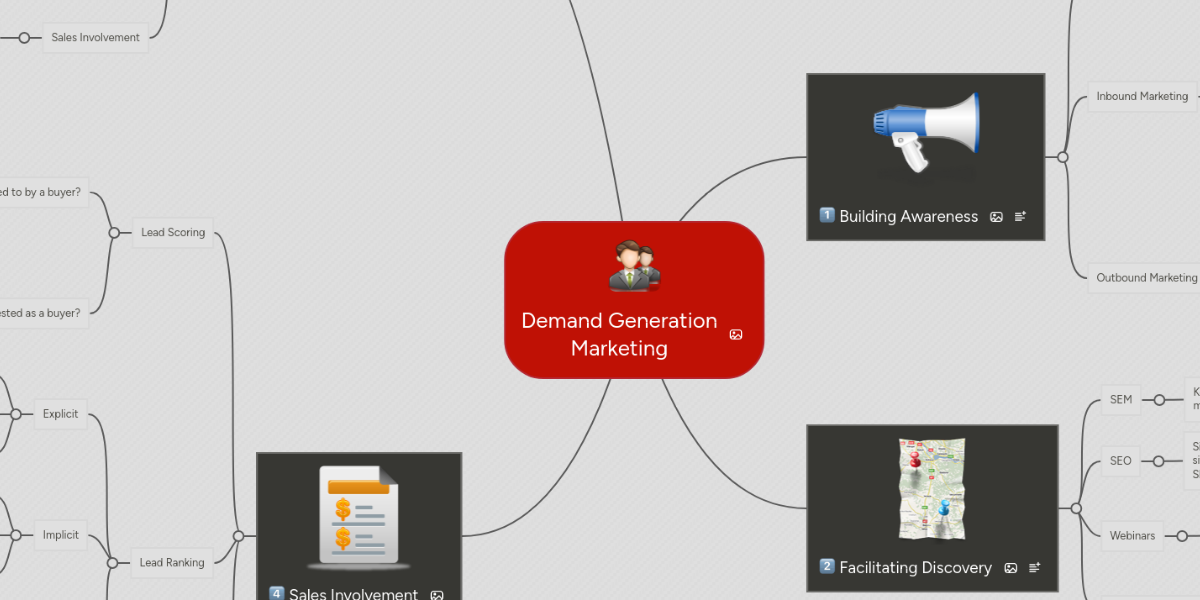Select the Implicit topic node
The height and width of the screenshot is (600, 1200).
coord(59,534)
